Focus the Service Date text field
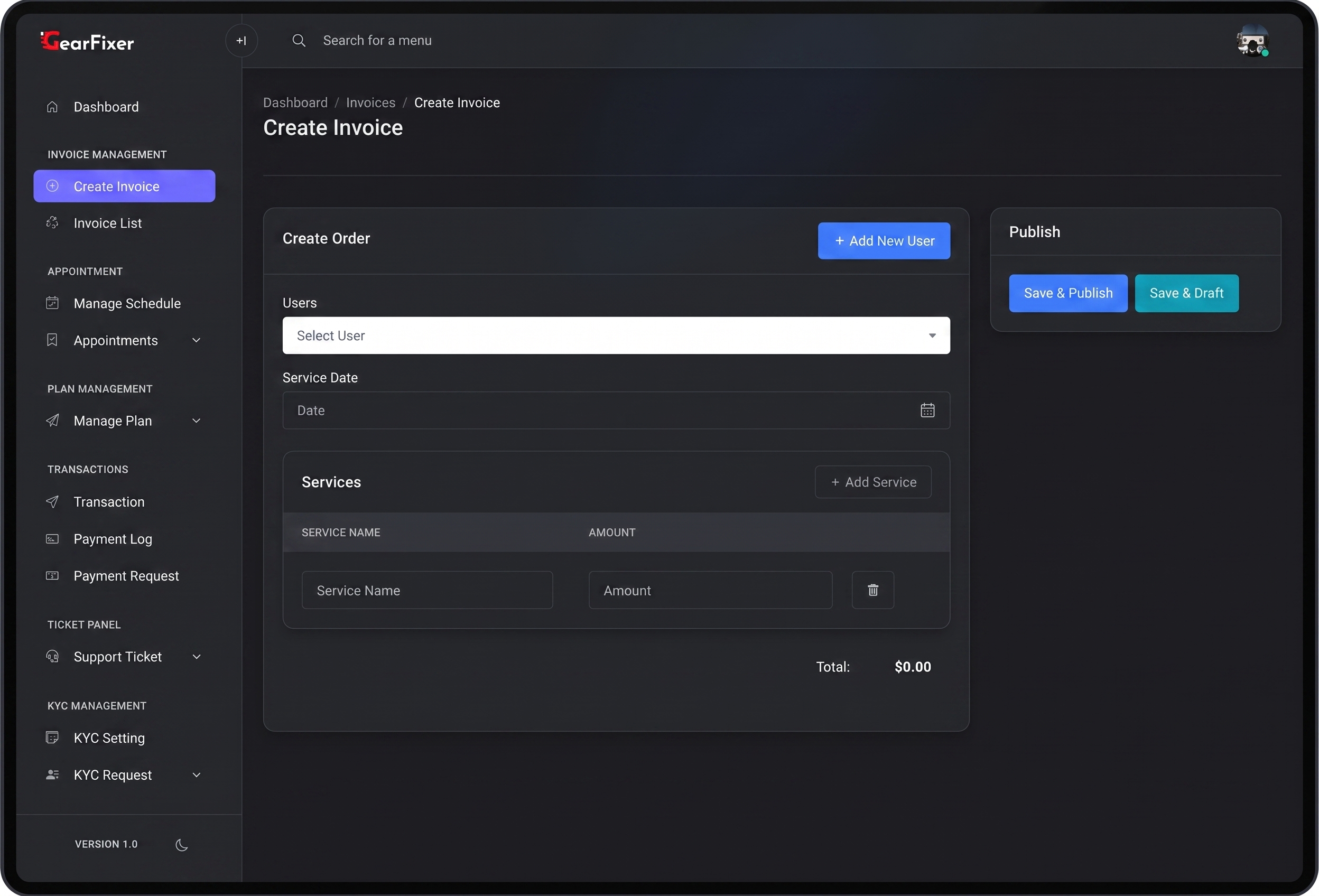The width and height of the screenshot is (1319, 896). point(616,410)
